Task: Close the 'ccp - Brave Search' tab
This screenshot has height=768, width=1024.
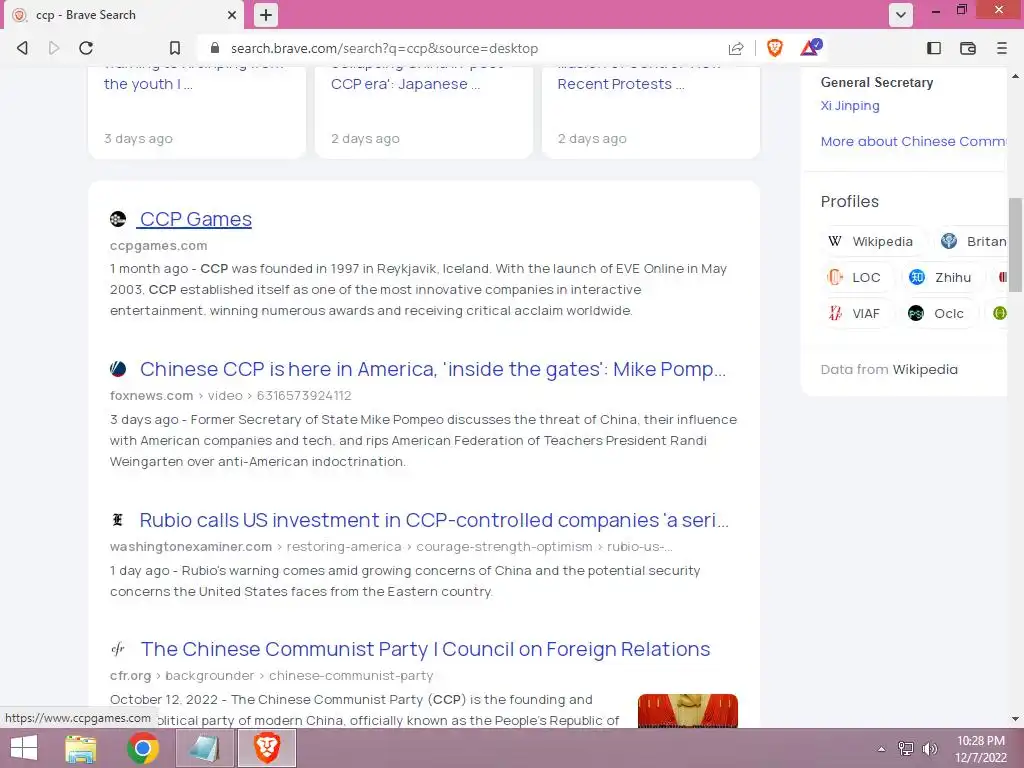Action: point(232,14)
